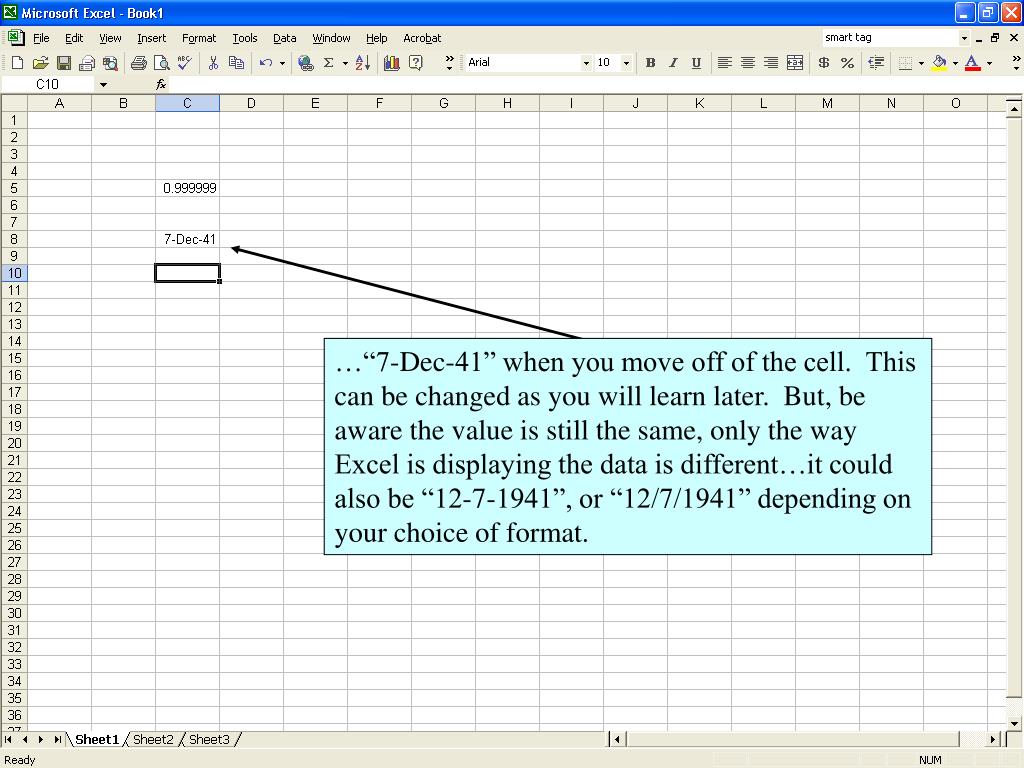Show more Formatting toolbar options
The image size is (1024, 768).
[x=1016, y=63]
